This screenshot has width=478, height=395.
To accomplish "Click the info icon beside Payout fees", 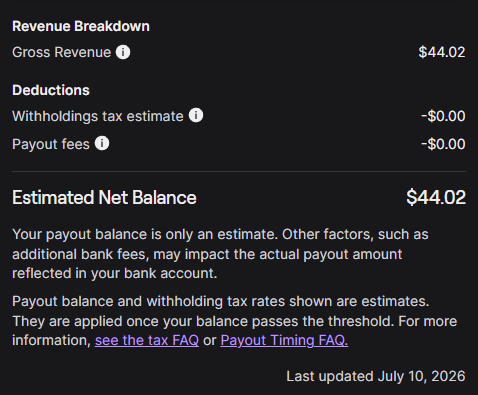I will 102,143.
